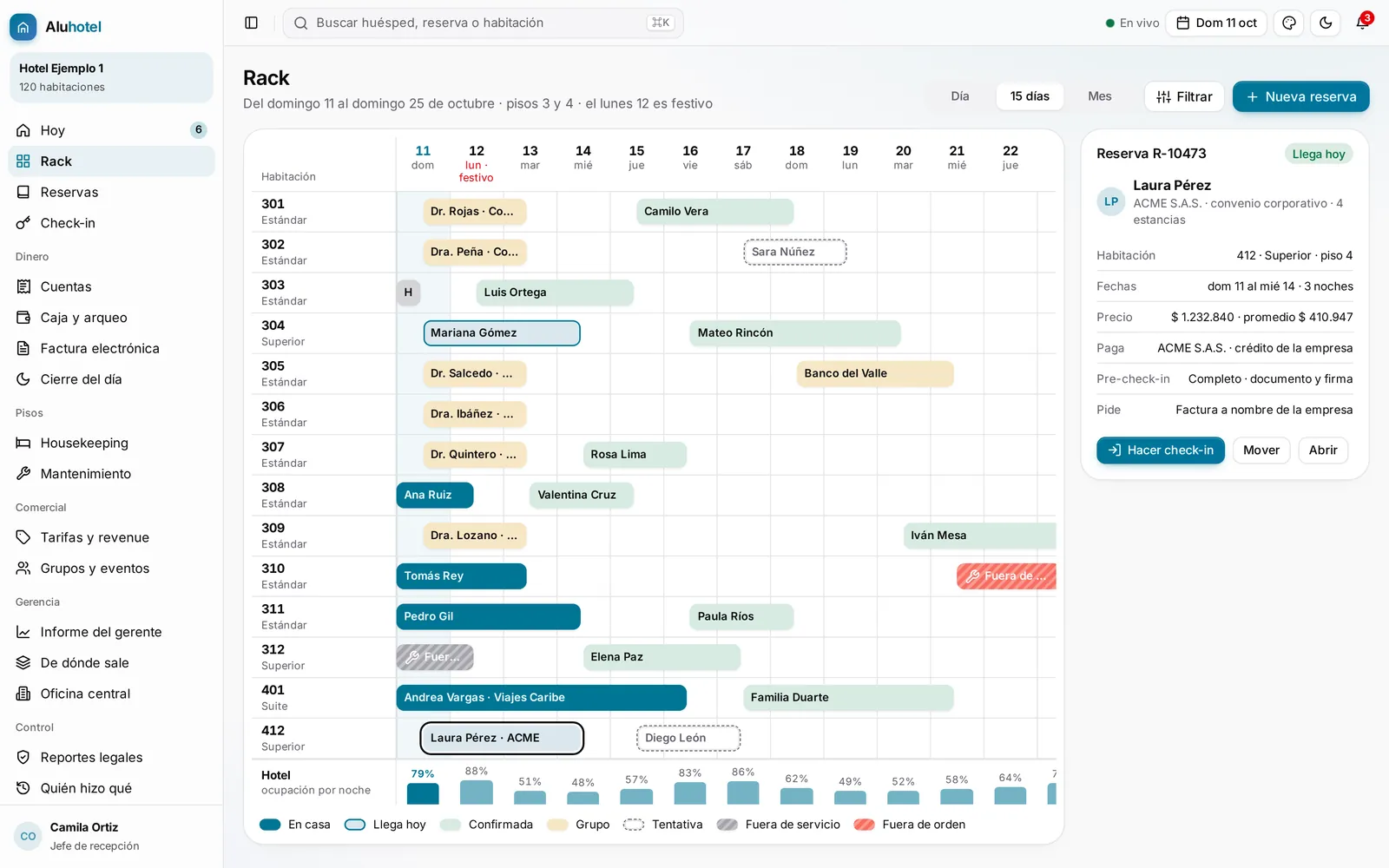Open the Filtrar options
The width and height of the screenshot is (1389, 868).
pos(1184,96)
